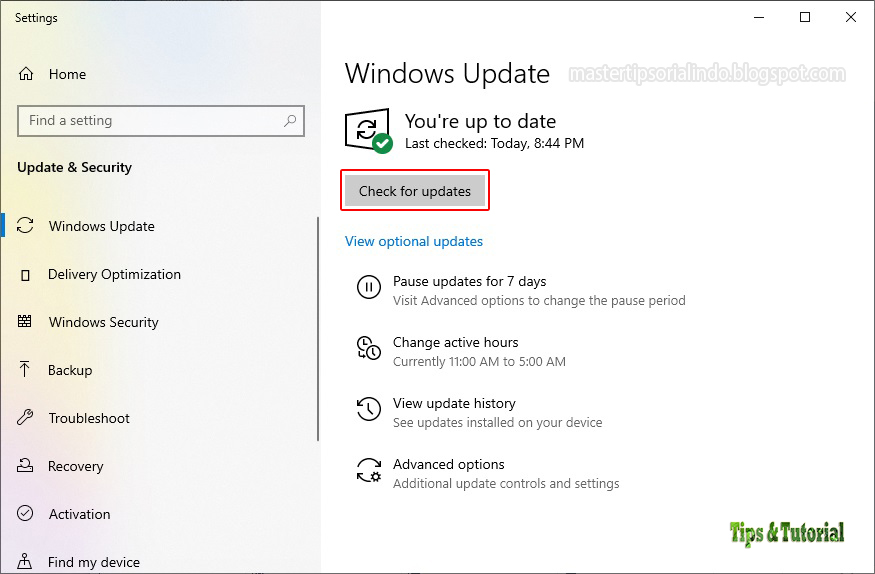Click the sidebar vertical scrollbar
This screenshot has width=875, height=574.
pos(318,329)
